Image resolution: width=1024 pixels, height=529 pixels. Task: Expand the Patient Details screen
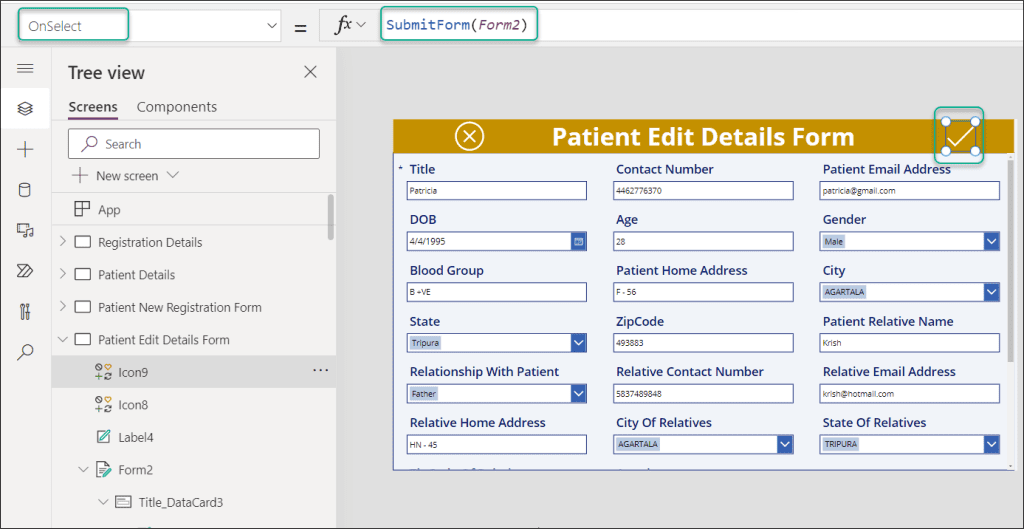[63, 274]
